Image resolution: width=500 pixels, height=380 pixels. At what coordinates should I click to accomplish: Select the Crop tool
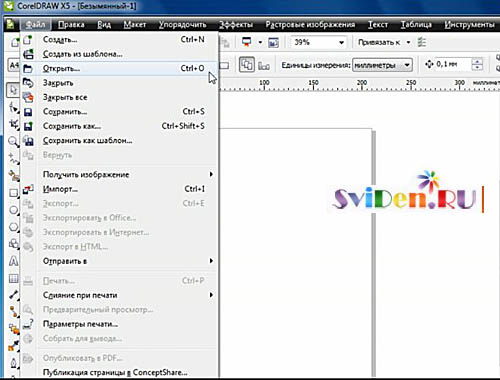pos(13,124)
